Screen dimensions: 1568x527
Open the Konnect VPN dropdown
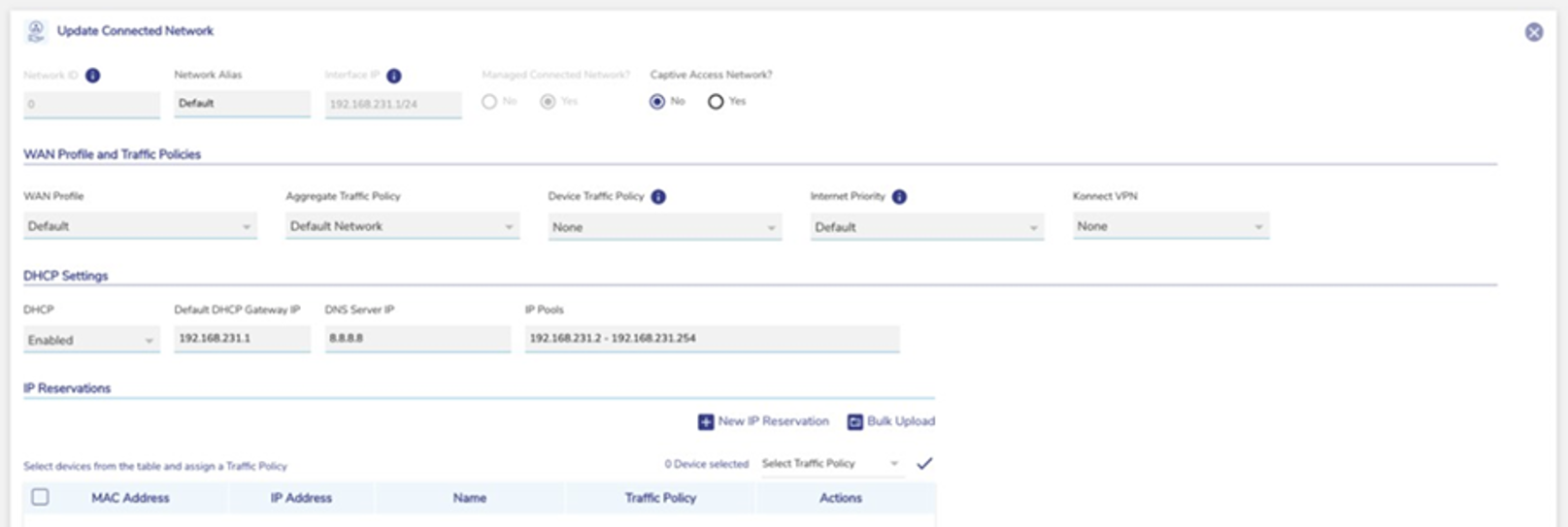1170,226
